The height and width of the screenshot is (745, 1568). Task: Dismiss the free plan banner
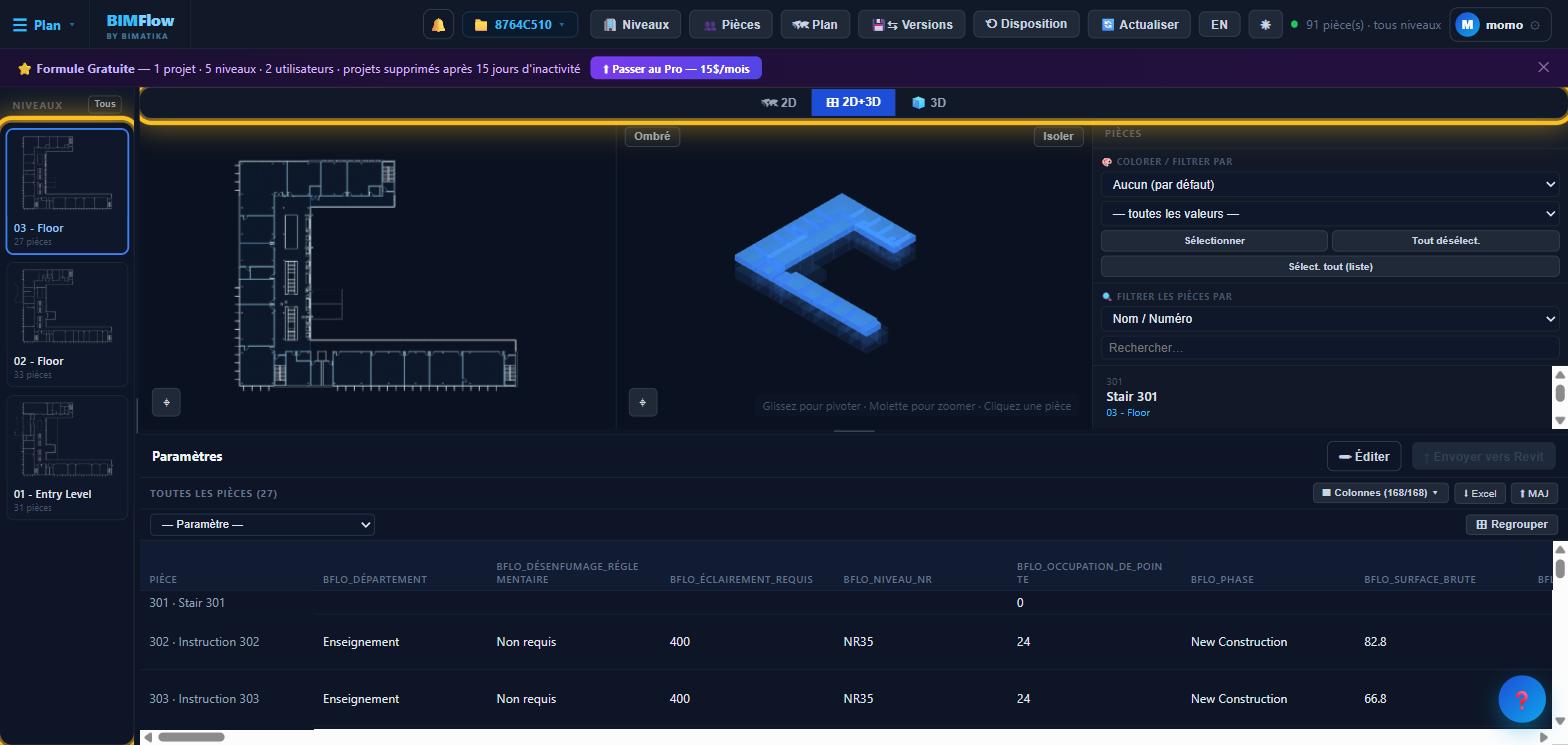click(x=1544, y=68)
